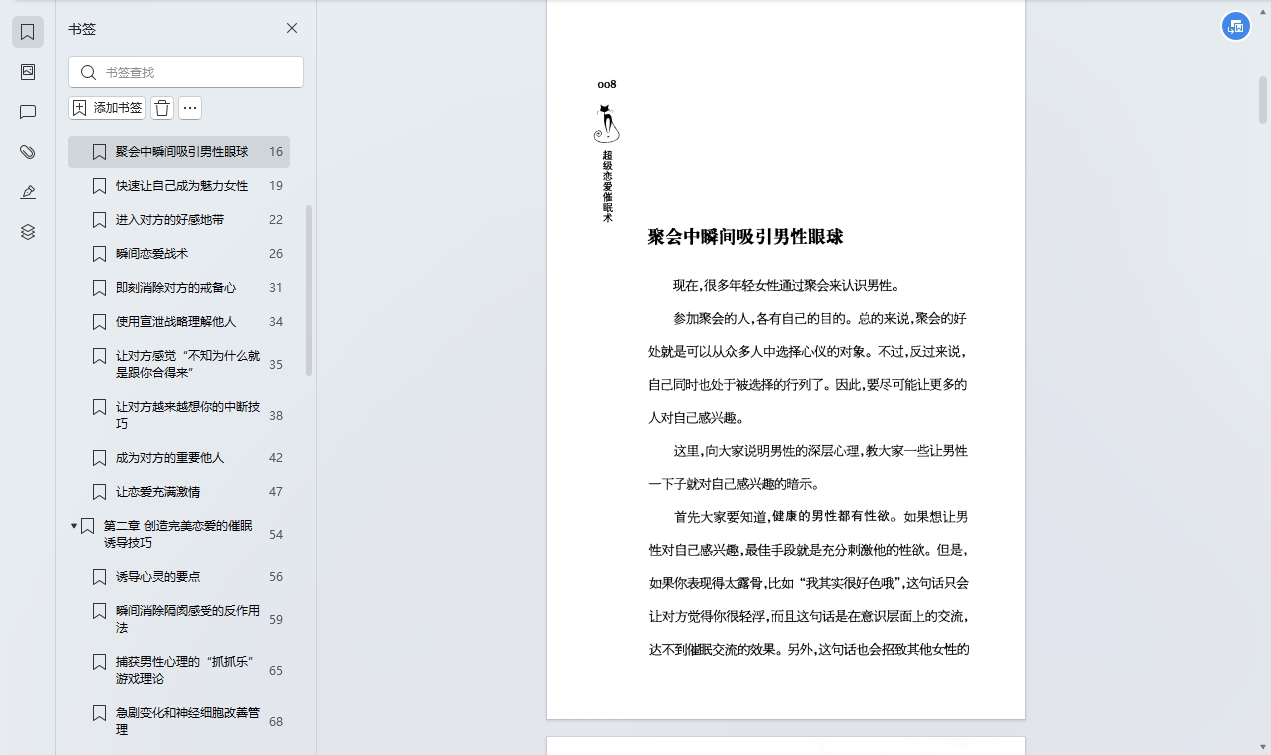The width and height of the screenshot is (1271, 755).
Task: Click the bookmark icon beside 诱导心灵的要点
Action: coord(99,577)
